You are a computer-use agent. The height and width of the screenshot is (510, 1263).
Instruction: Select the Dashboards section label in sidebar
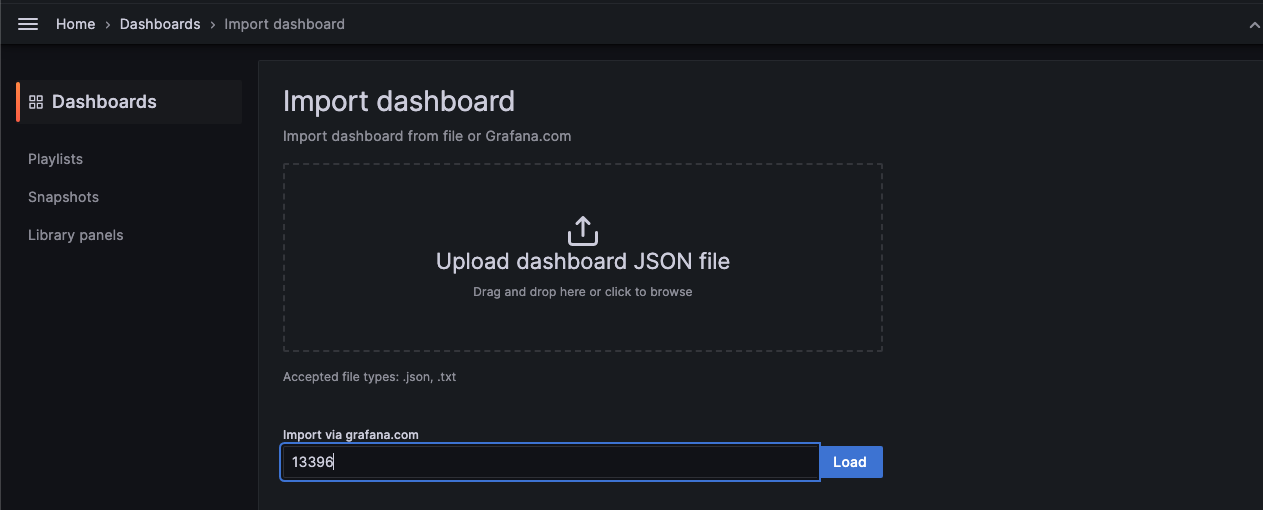tap(104, 102)
